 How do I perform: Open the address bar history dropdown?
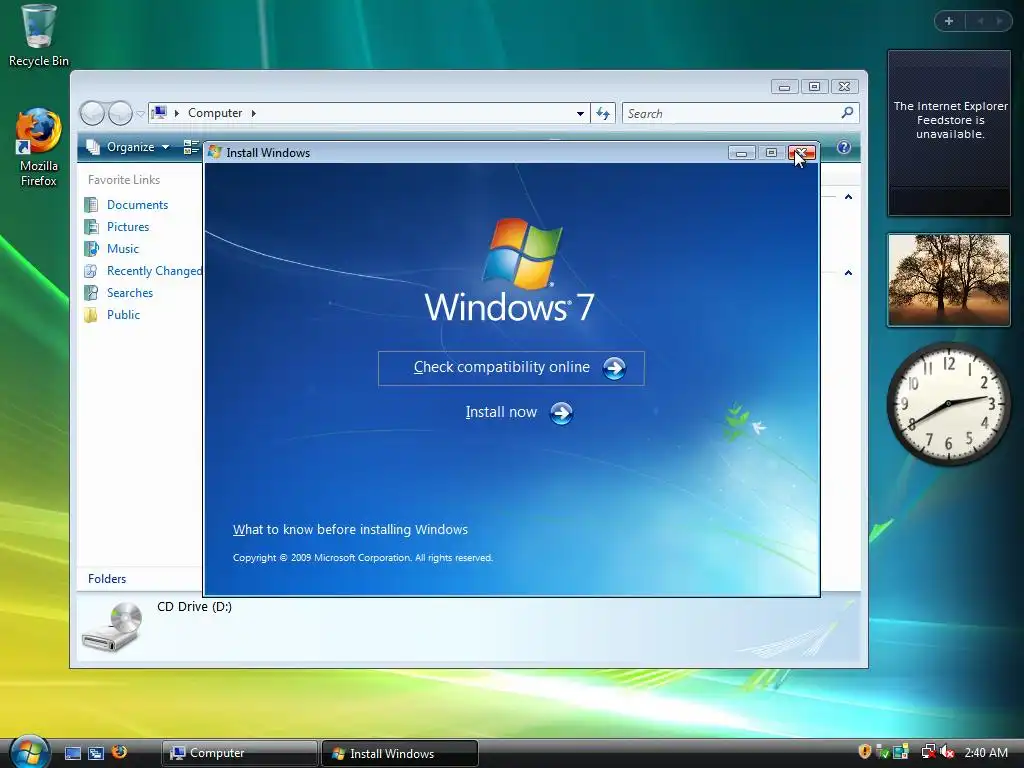coord(580,114)
